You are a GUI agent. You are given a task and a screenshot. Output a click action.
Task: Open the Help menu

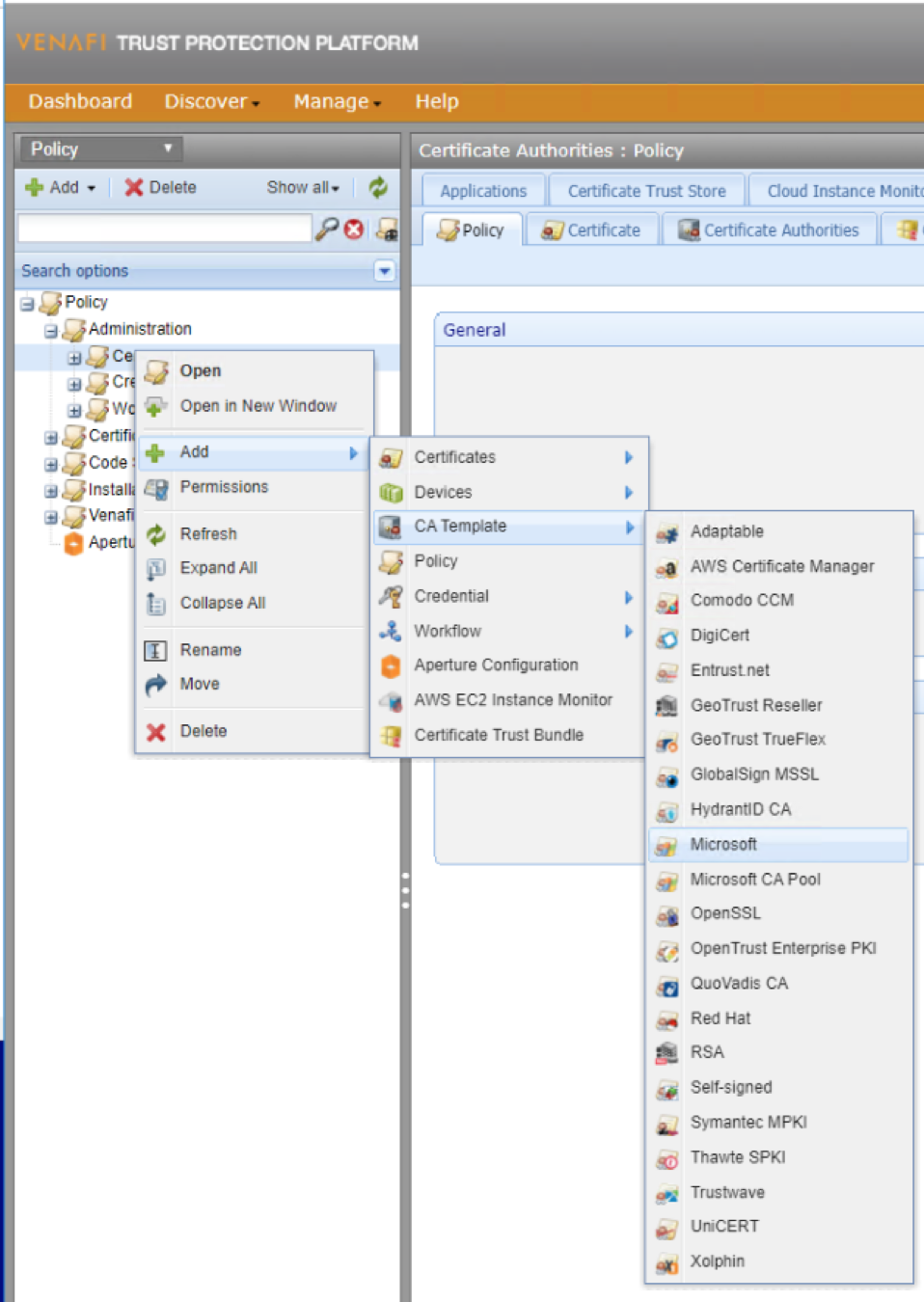coord(437,101)
